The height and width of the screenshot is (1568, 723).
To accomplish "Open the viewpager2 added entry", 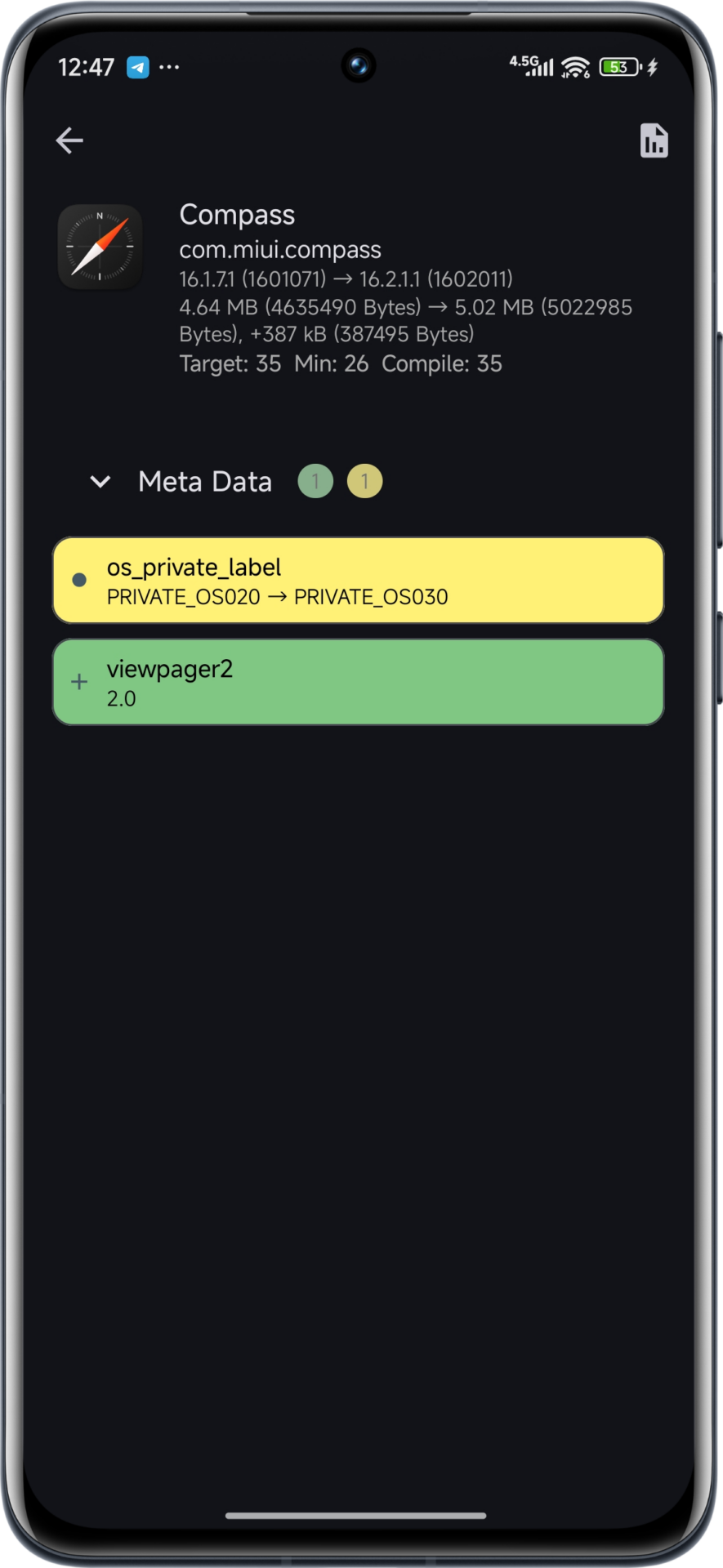I will click(x=358, y=682).
